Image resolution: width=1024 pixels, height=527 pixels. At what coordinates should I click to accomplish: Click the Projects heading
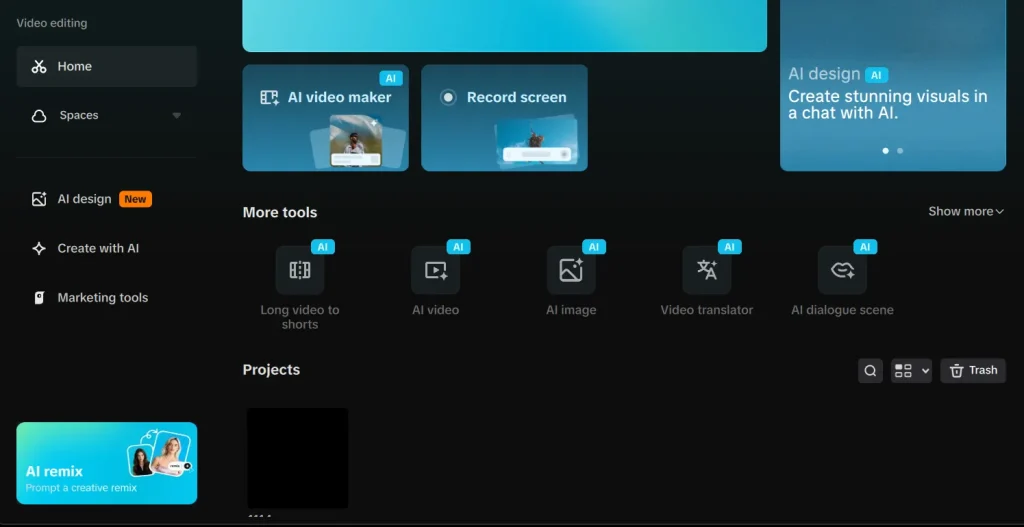point(271,370)
